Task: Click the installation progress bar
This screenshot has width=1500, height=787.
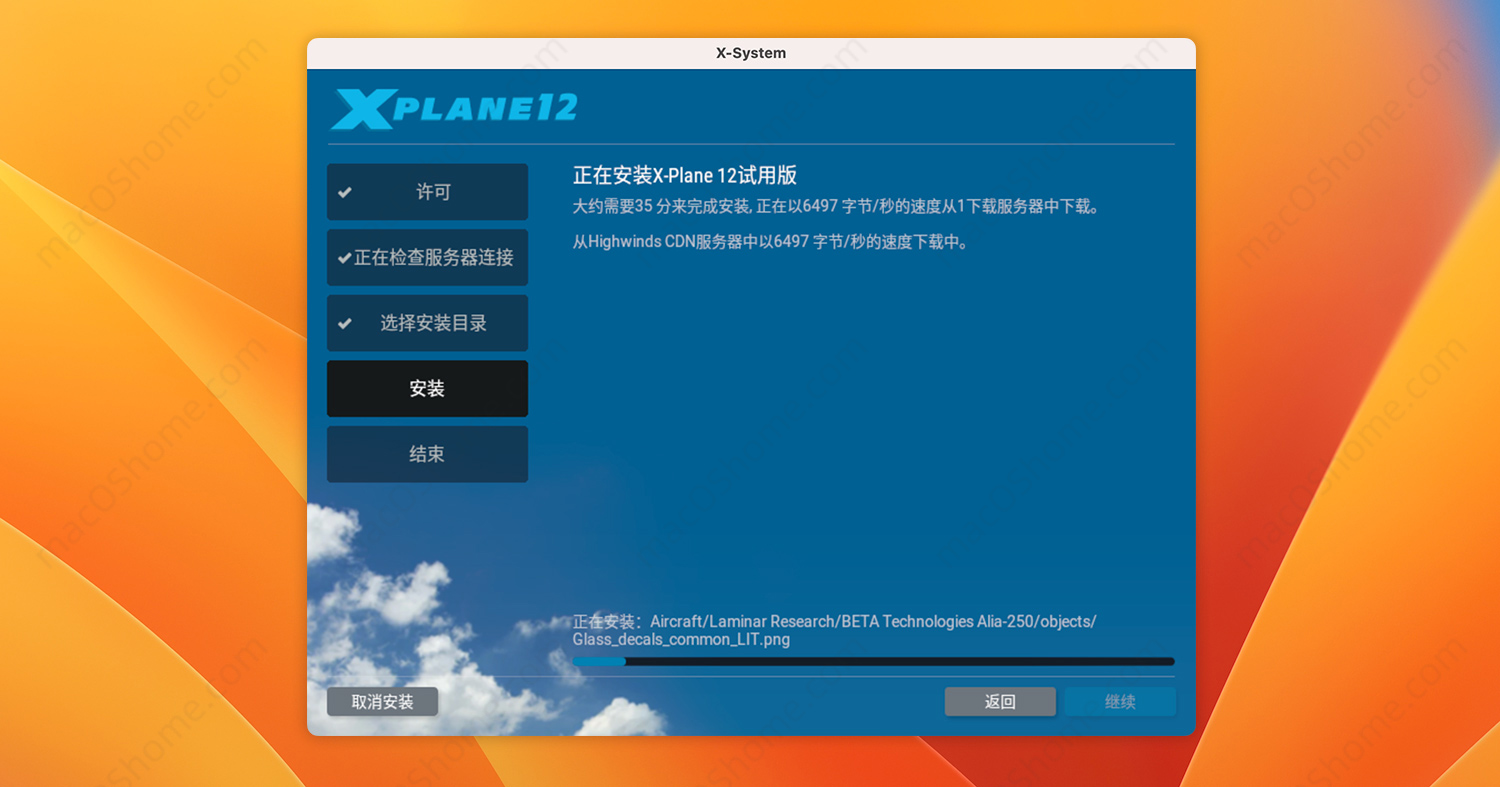Action: (873, 661)
